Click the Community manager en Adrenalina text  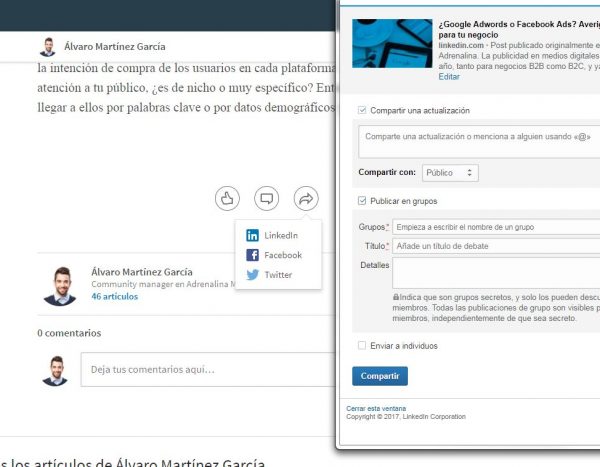pos(164,284)
